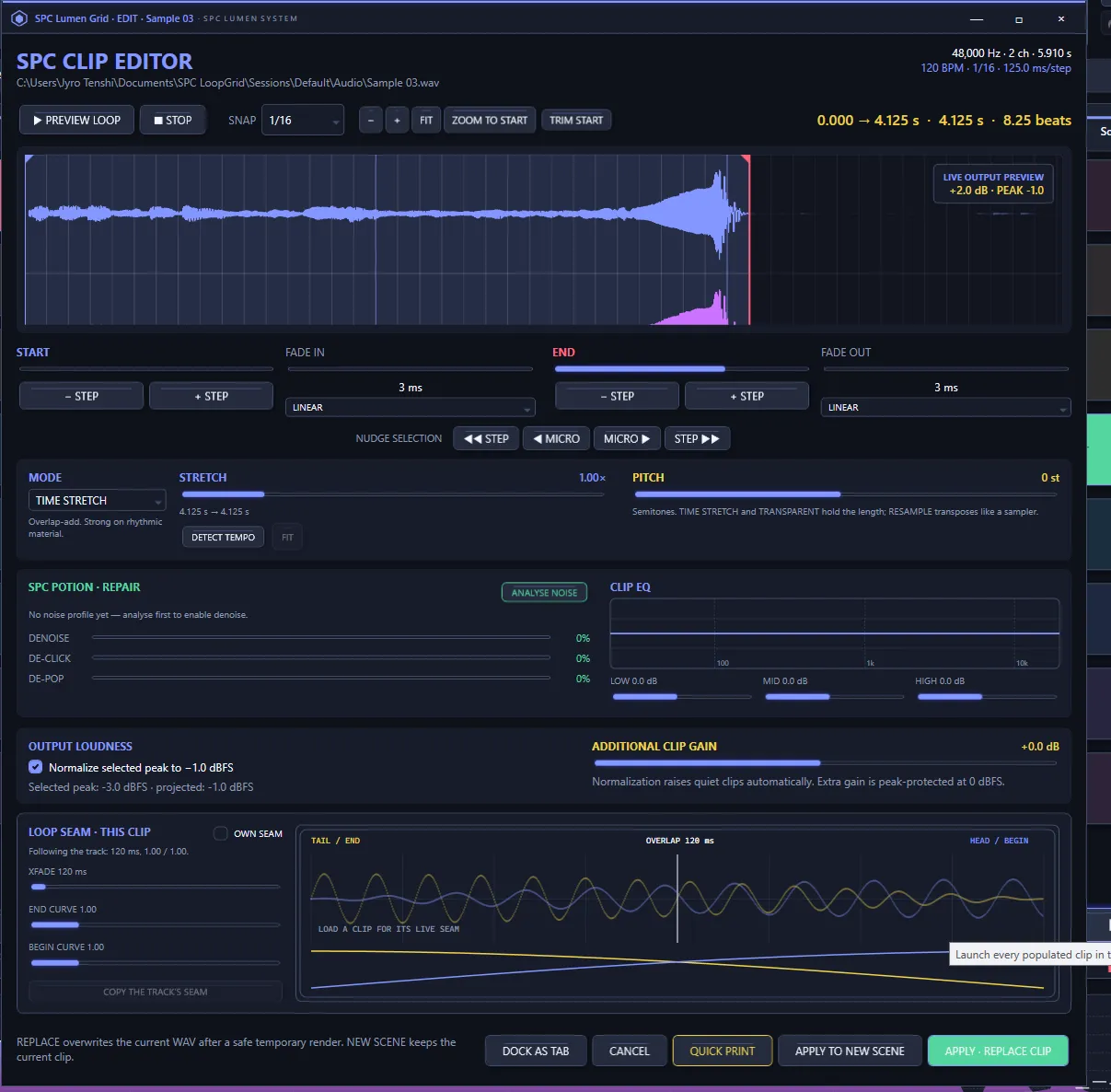Viewport: 1111px width, 1092px height.
Task: Adjust the Low 0.0 dB EQ slider
Action: coord(681,697)
